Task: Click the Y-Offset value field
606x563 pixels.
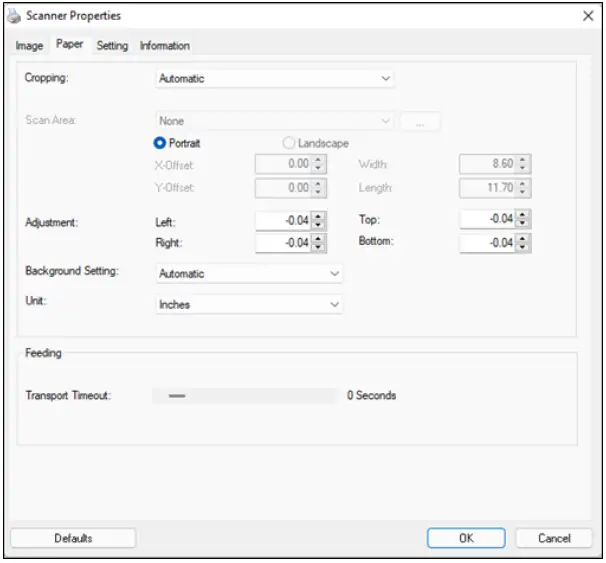Action: 283,188
